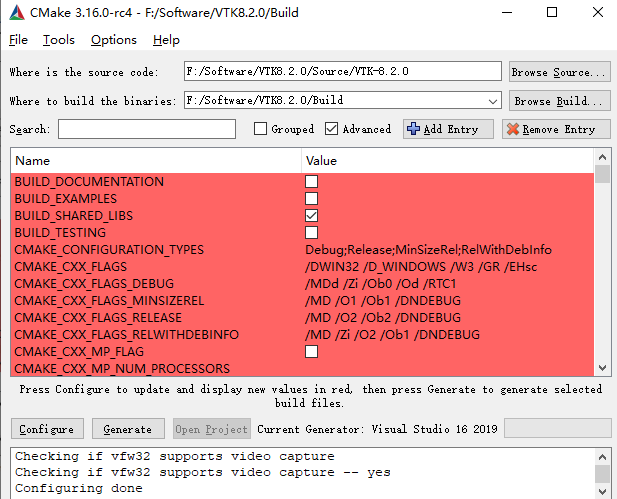Select the BUILD_TESTING row name
Viewport: 617px width, 499px height.
pos(60,233)
